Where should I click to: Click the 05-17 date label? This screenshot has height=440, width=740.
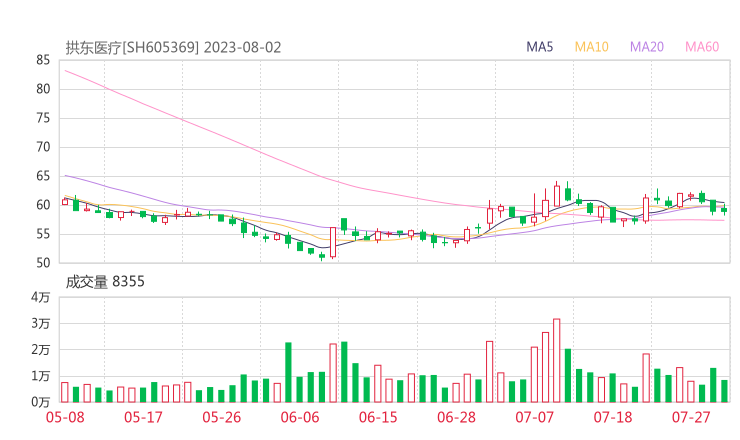[143, 417]
